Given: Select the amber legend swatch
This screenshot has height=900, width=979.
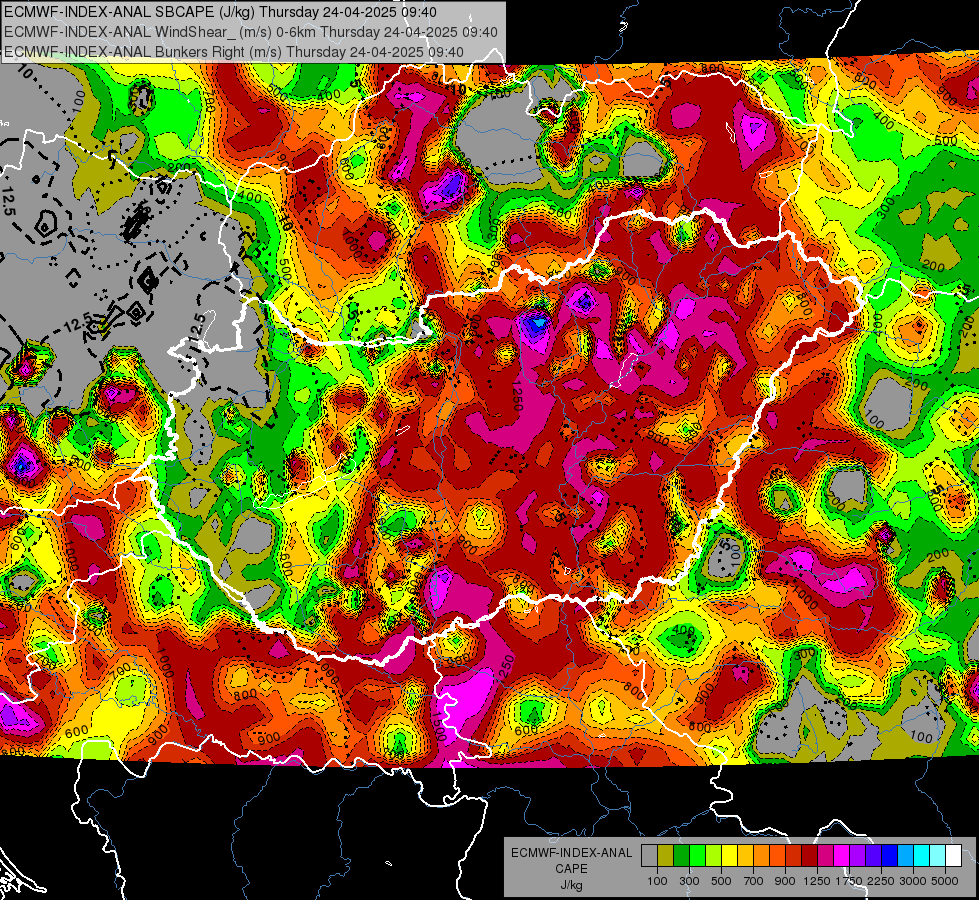Looking at the screenshot, I should pyautogui.click(x=745, y=856).
